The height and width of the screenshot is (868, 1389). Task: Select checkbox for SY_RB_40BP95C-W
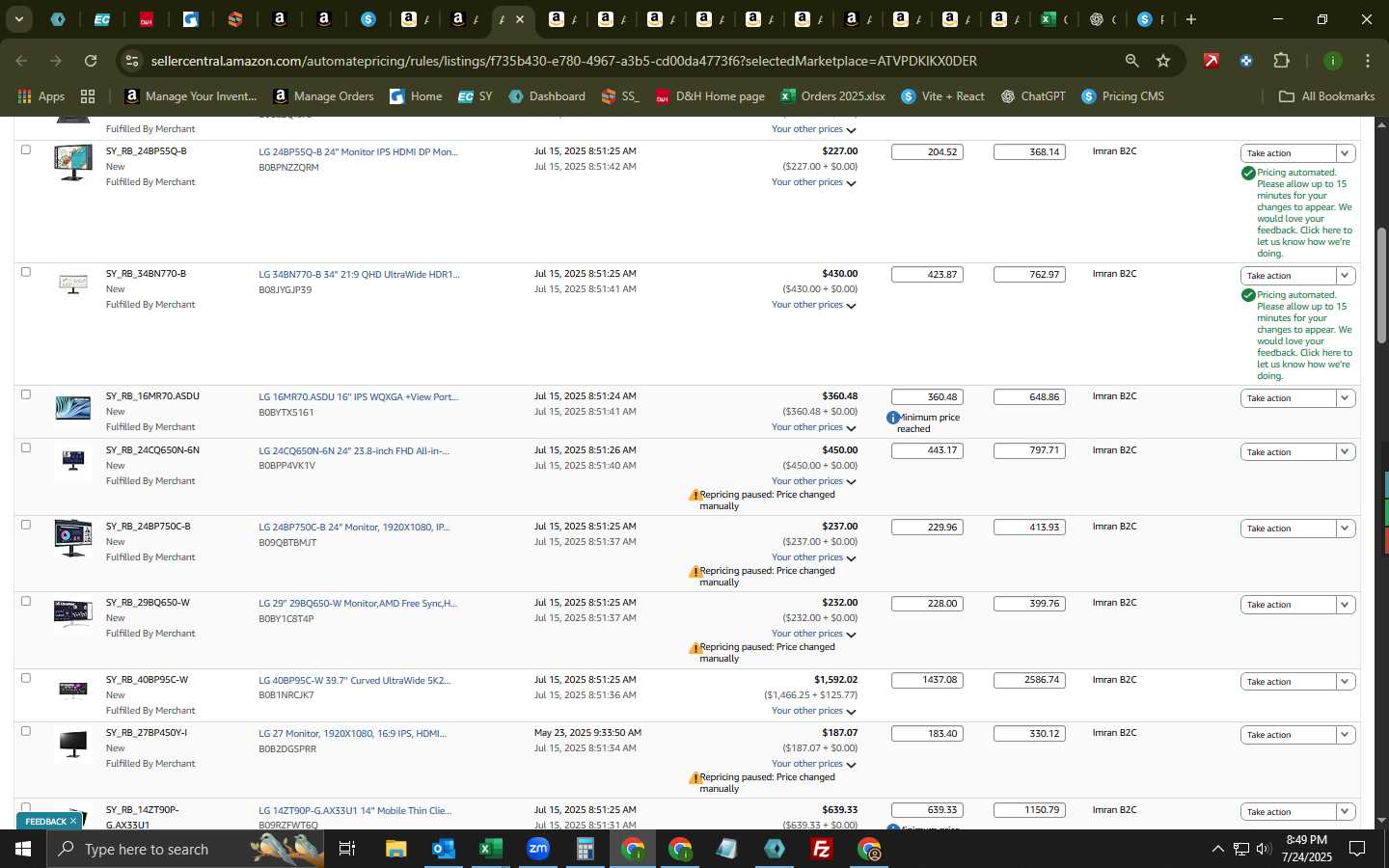click(x=26, y=678)
